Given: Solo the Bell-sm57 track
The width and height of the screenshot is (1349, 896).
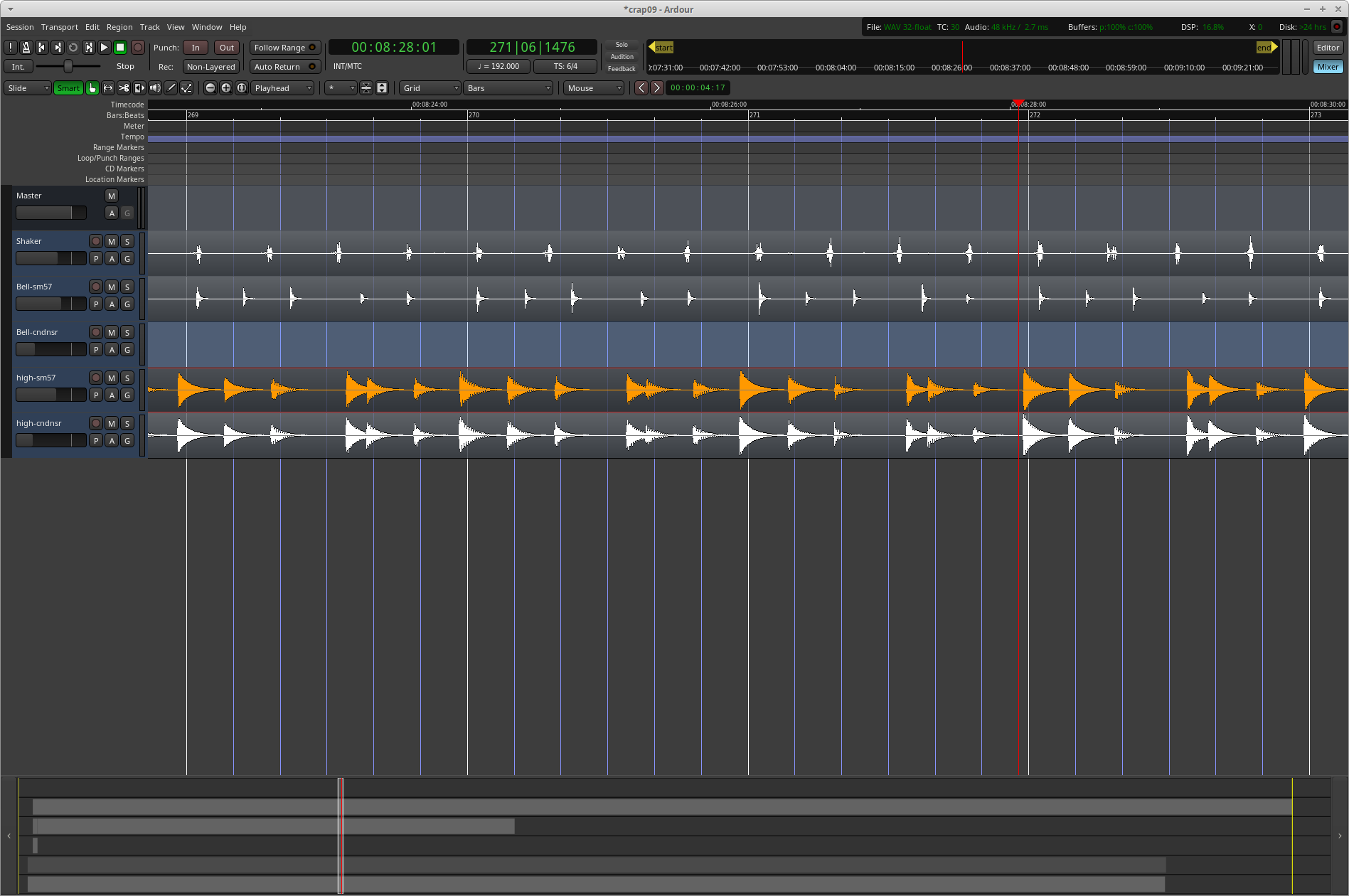Looking at the screenshot, I should [x=127, y=287].
